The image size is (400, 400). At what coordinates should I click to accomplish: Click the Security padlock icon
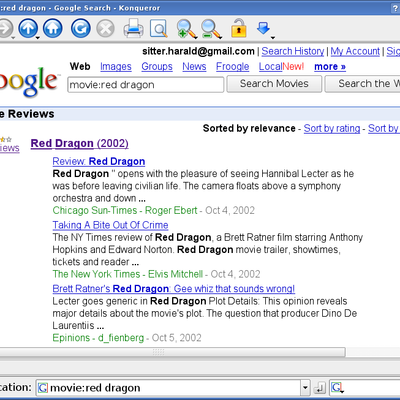click(239, 28)
